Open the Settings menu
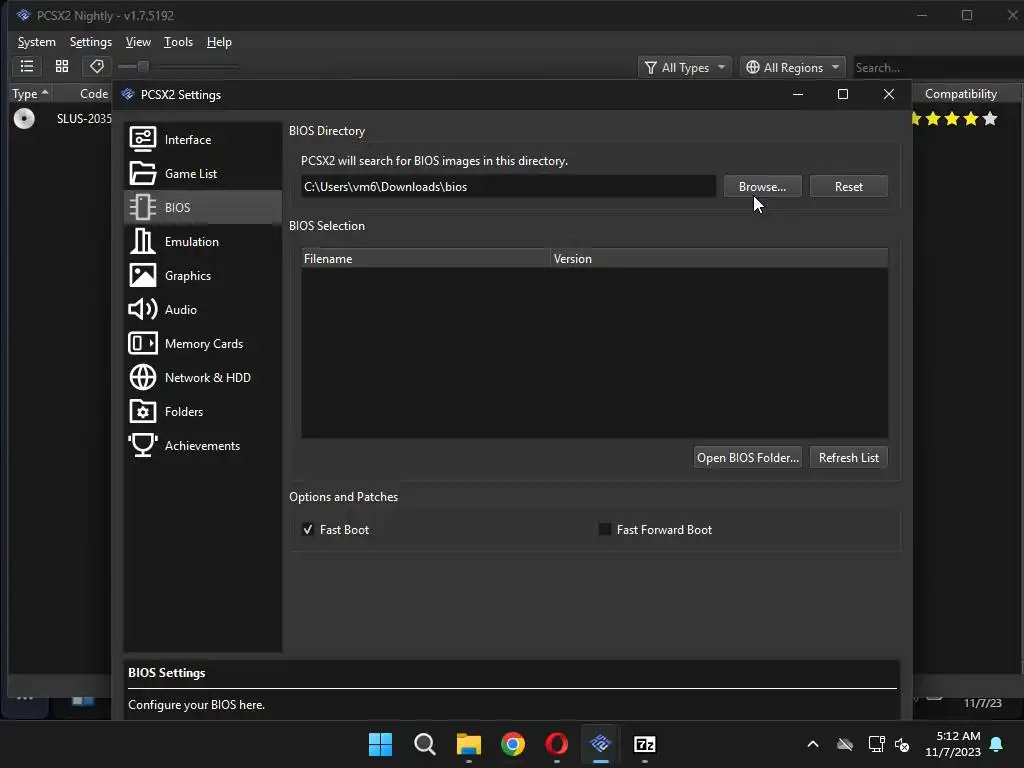Viewport: 1024px width, 768px height. (91, 42)
